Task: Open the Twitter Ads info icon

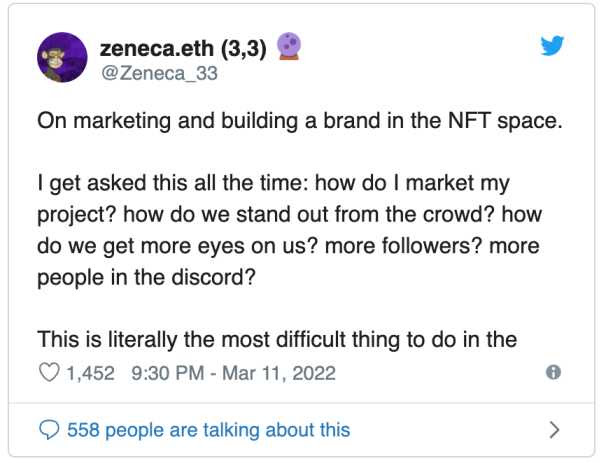Action: [x=553, y=372]
